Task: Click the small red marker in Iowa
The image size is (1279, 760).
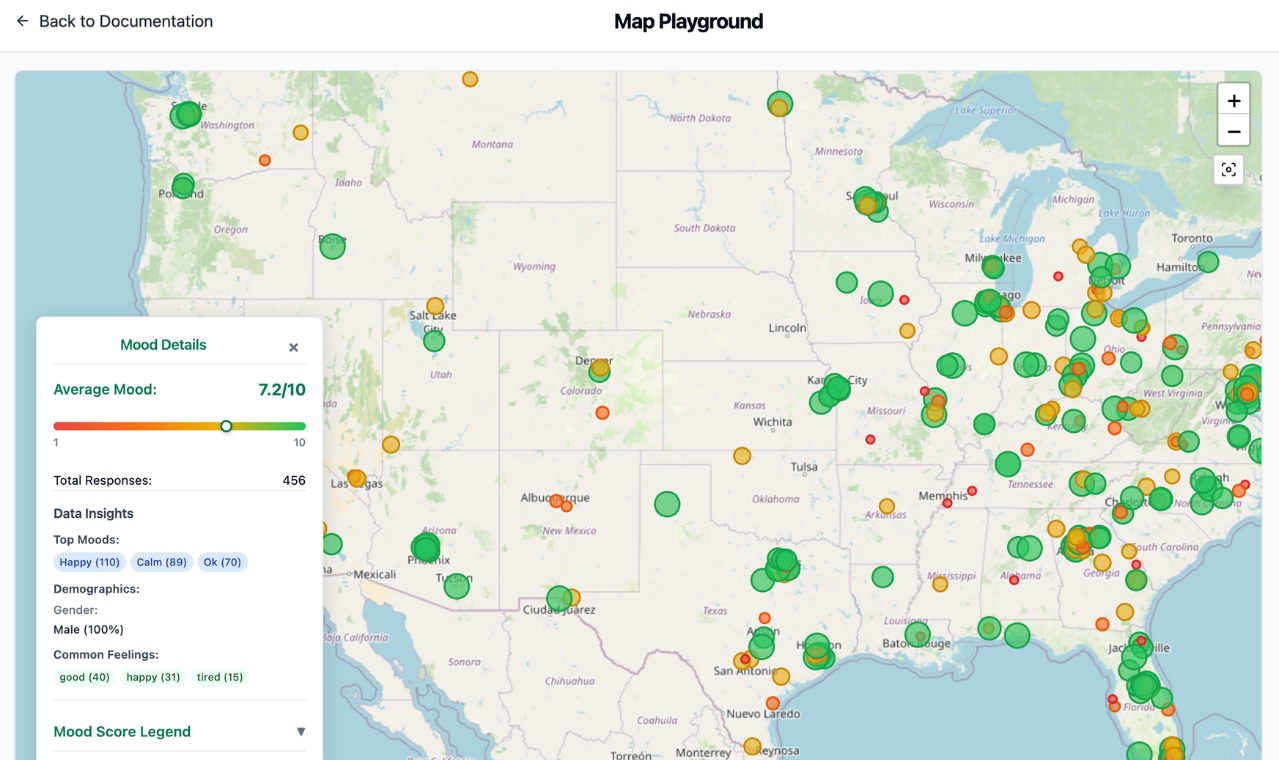Action: click(x=904, y=300)
